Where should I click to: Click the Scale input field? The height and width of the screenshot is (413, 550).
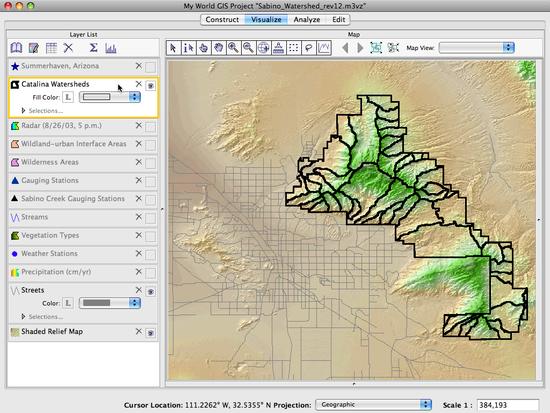pos(508,405)
